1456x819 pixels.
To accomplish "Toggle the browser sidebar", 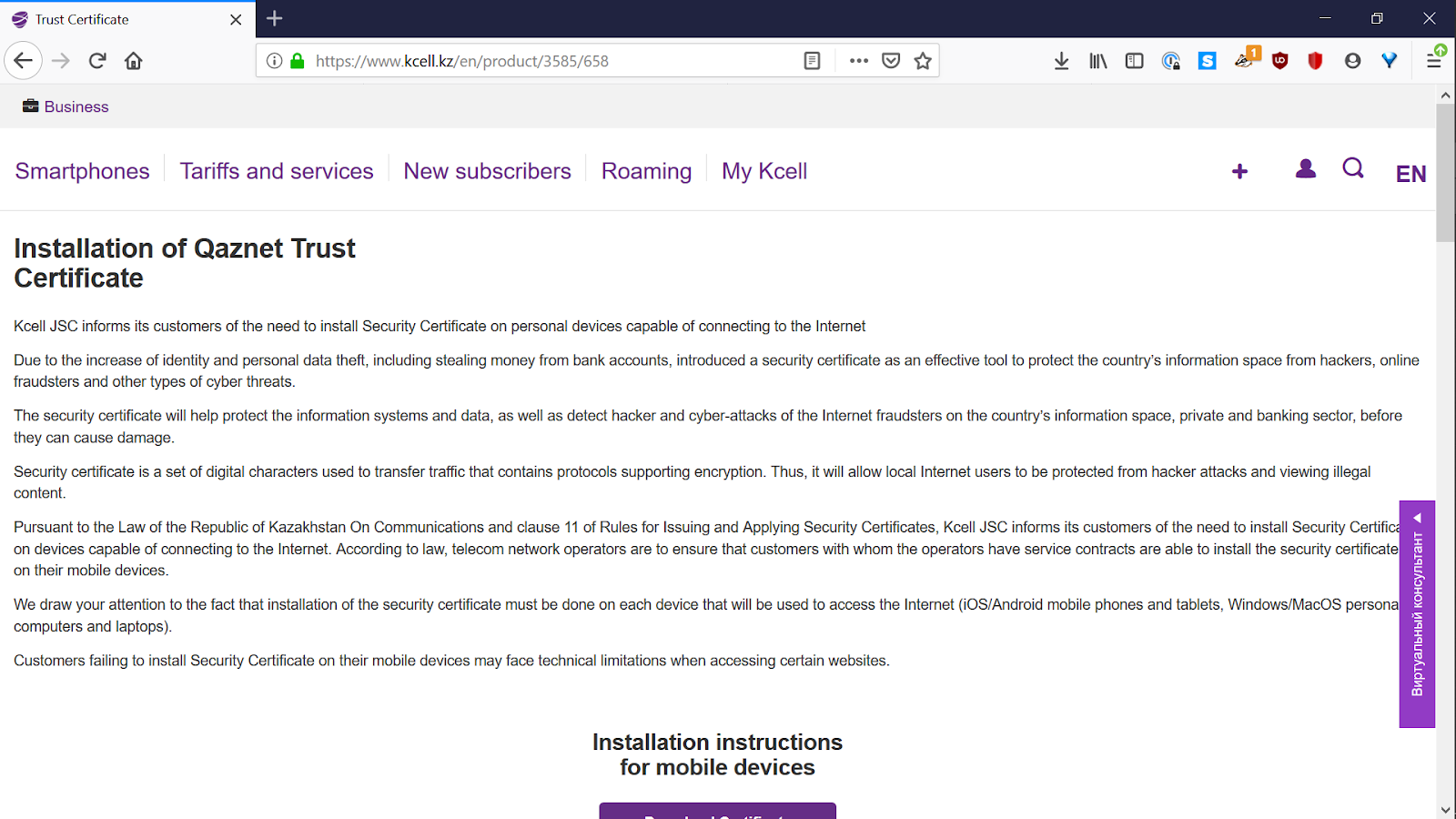I will point(1134,61).
